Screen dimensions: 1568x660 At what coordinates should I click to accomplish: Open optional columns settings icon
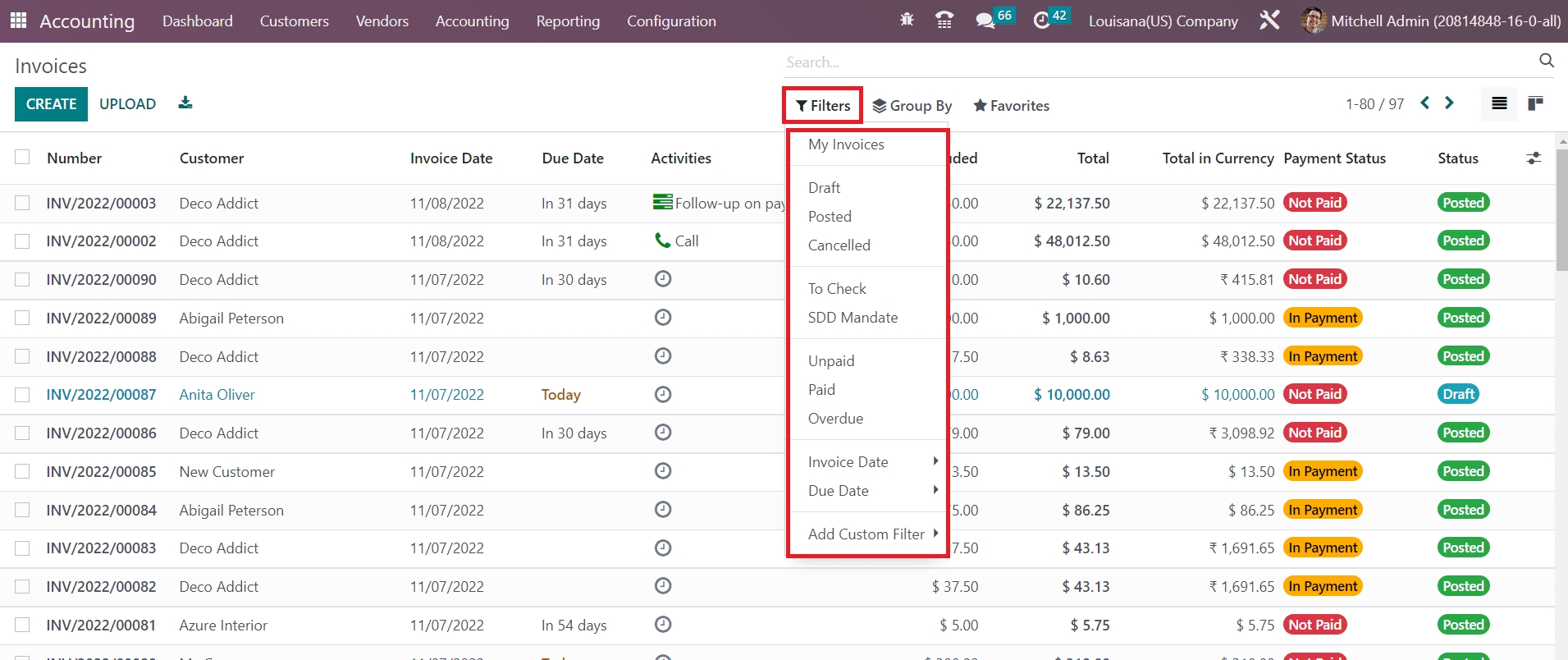(1533, 158)
